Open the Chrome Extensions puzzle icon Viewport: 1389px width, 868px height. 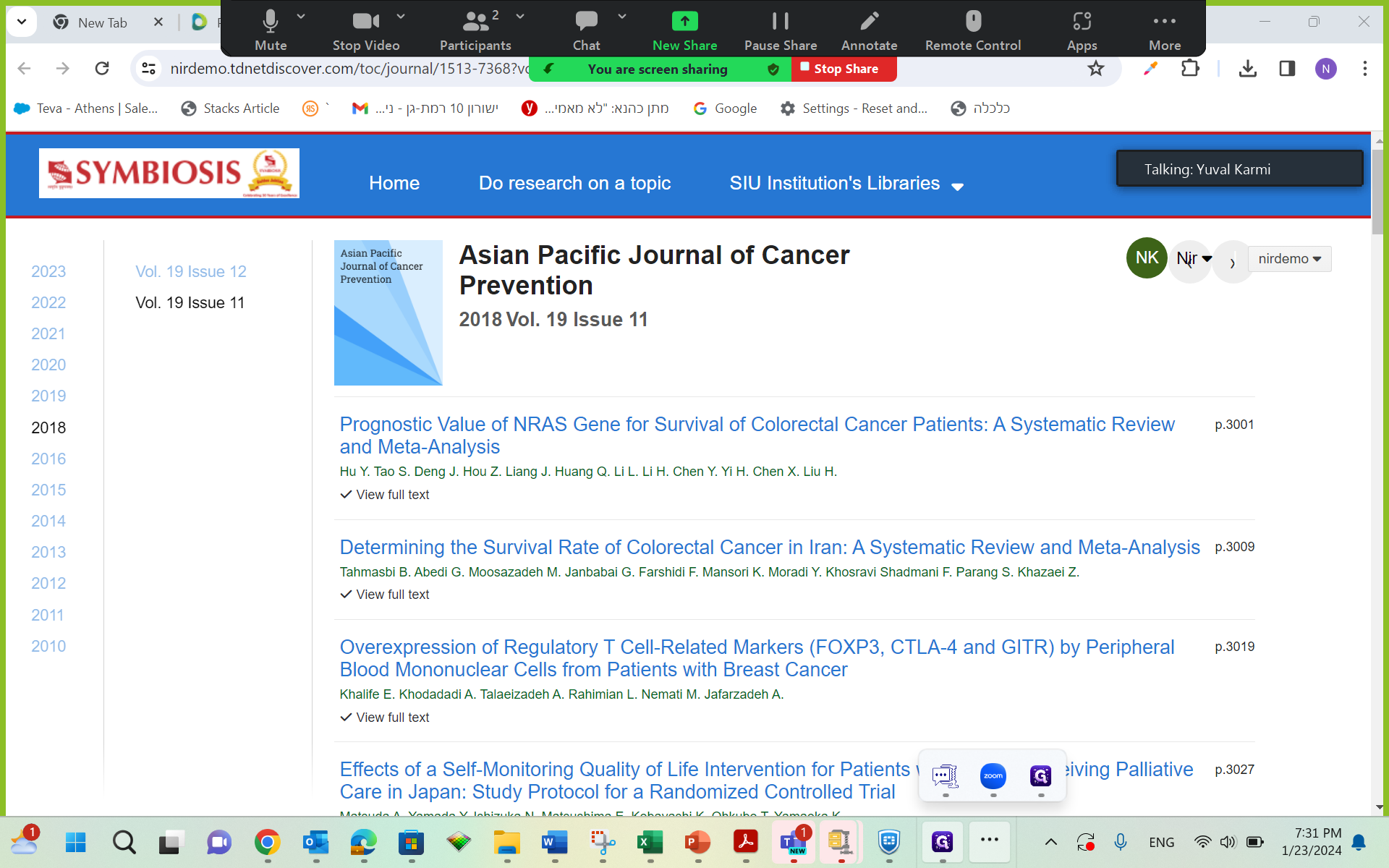(1190, 69)
